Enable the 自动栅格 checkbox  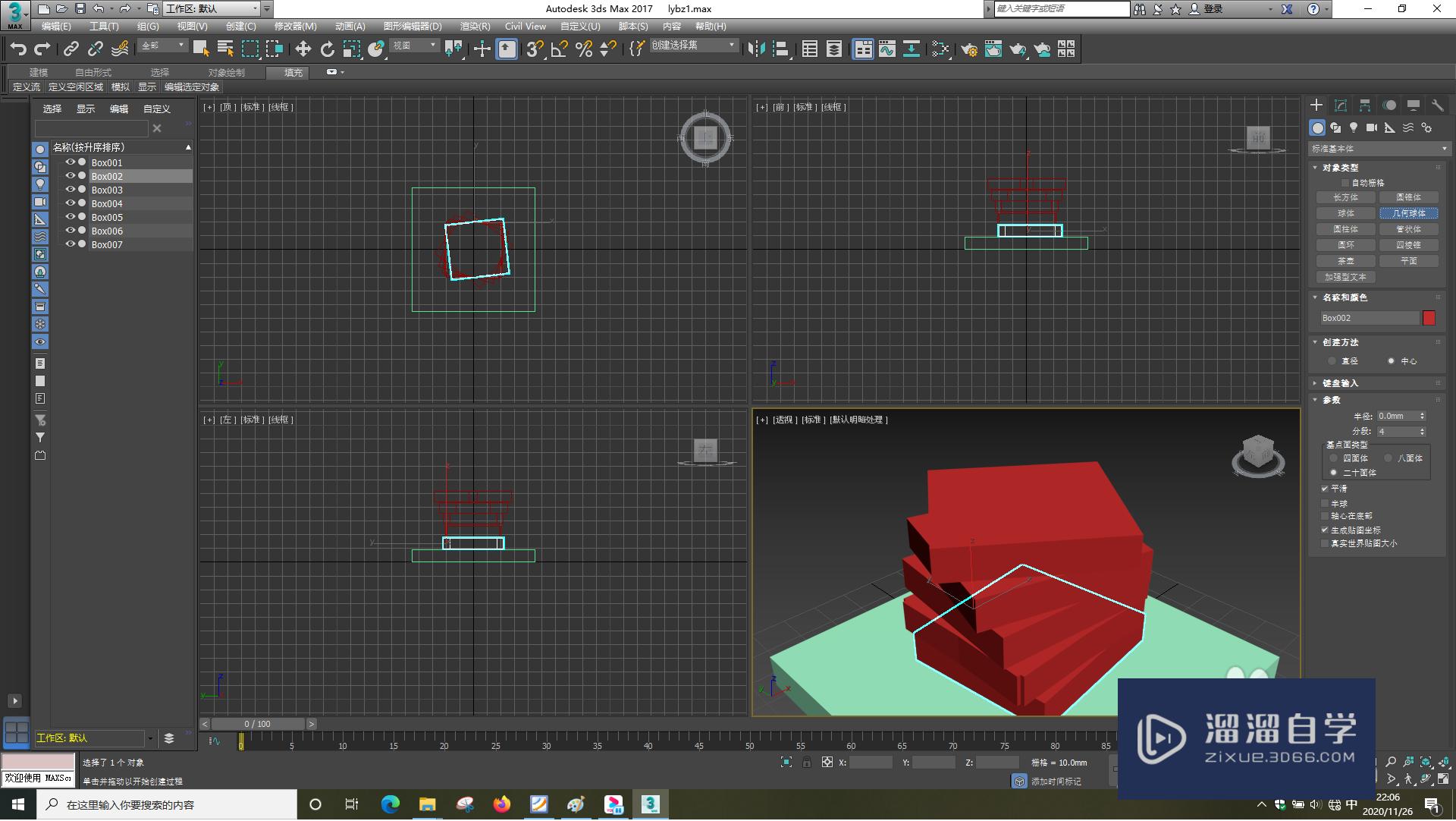1345,183
